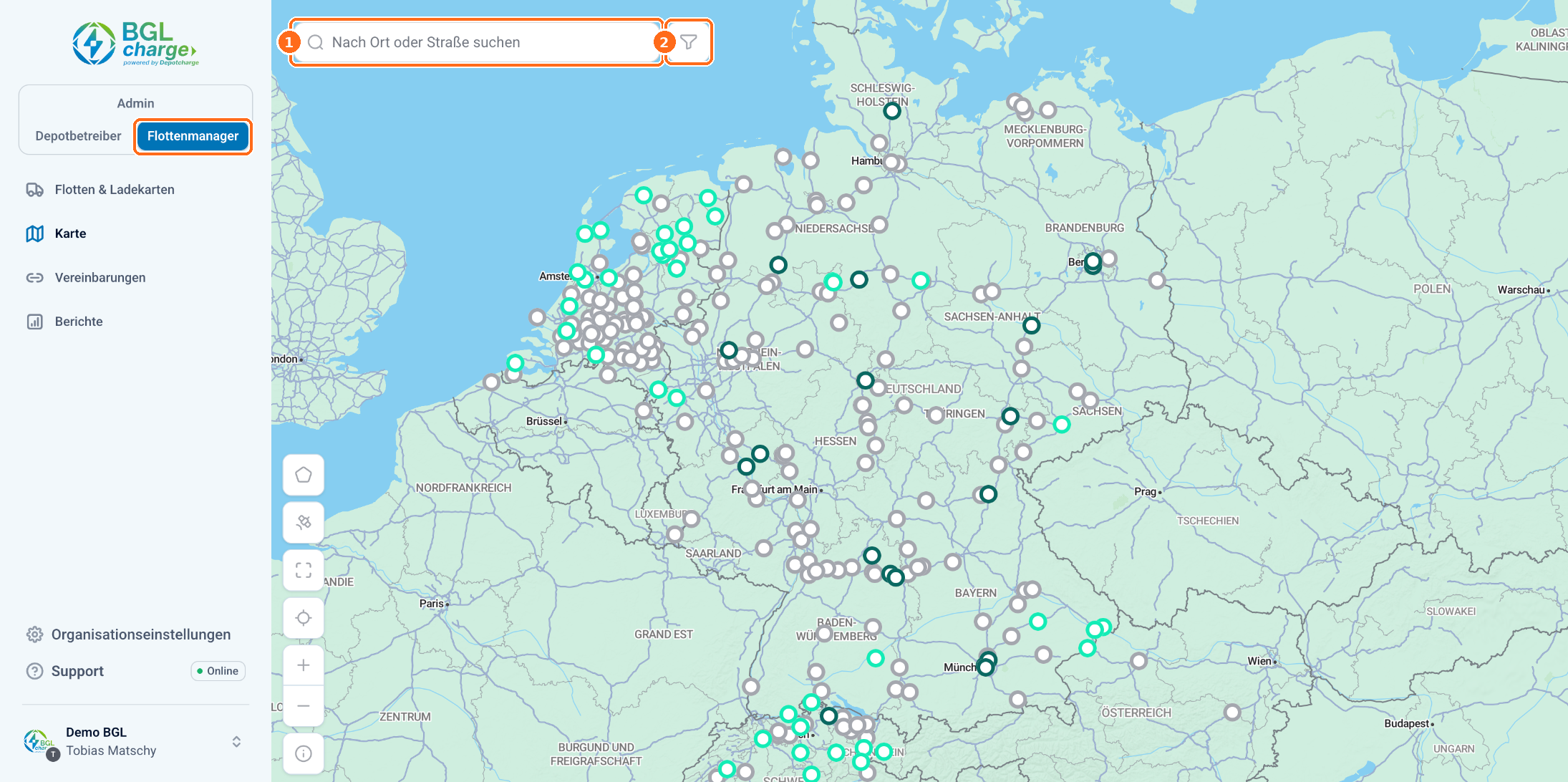This screenshot has width=1568, height=782.
Task: Open Vereinbarungen page
Action: tap(100, 278)
